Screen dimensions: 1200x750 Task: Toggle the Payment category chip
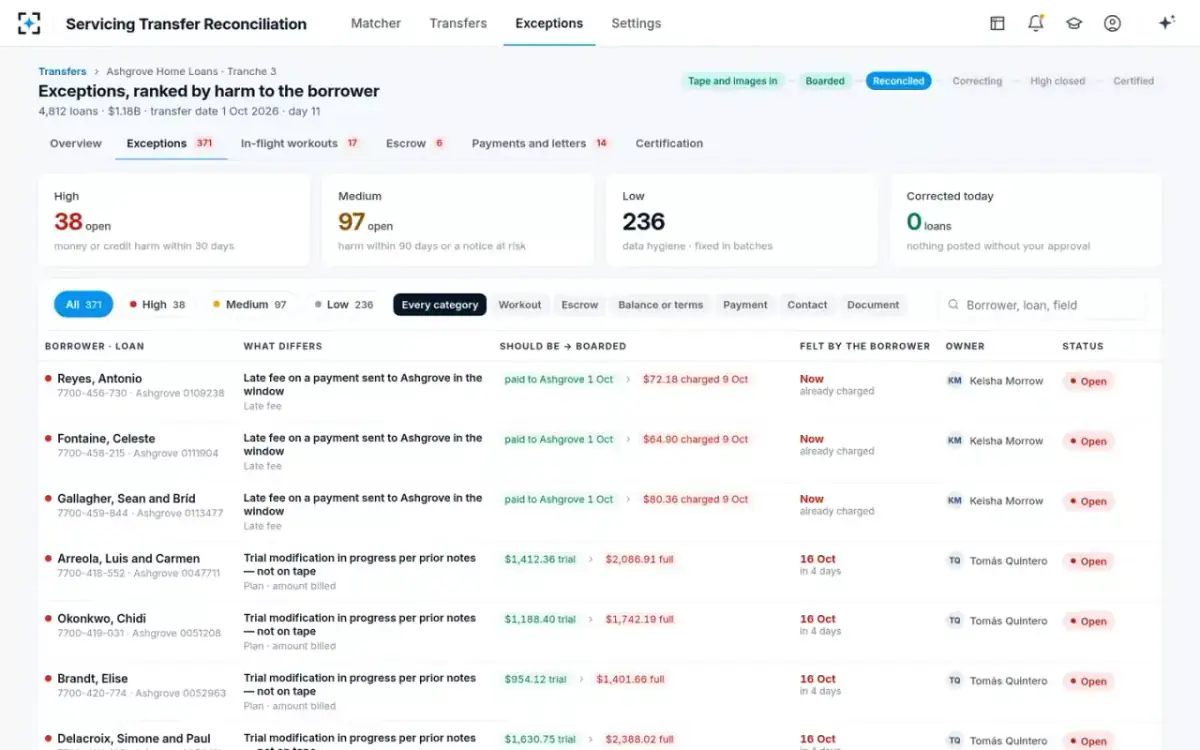tap(745, 305)
